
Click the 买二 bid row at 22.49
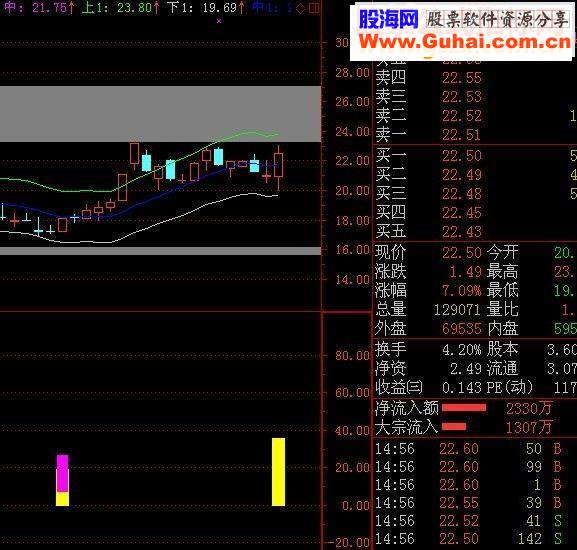pyautogui.click(x=475, y=175)
